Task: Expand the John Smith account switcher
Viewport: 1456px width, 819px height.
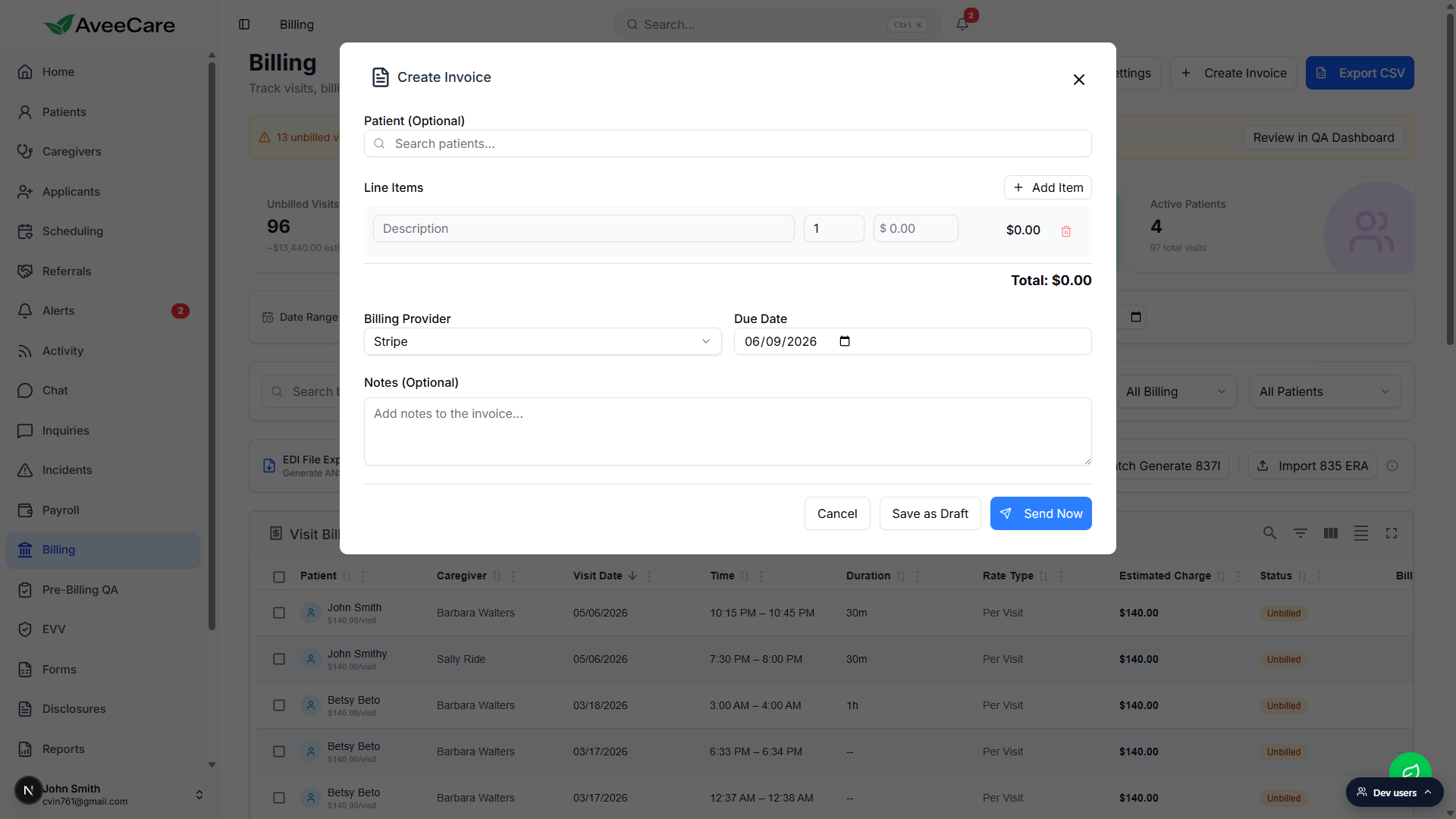Action: (199, 795)
